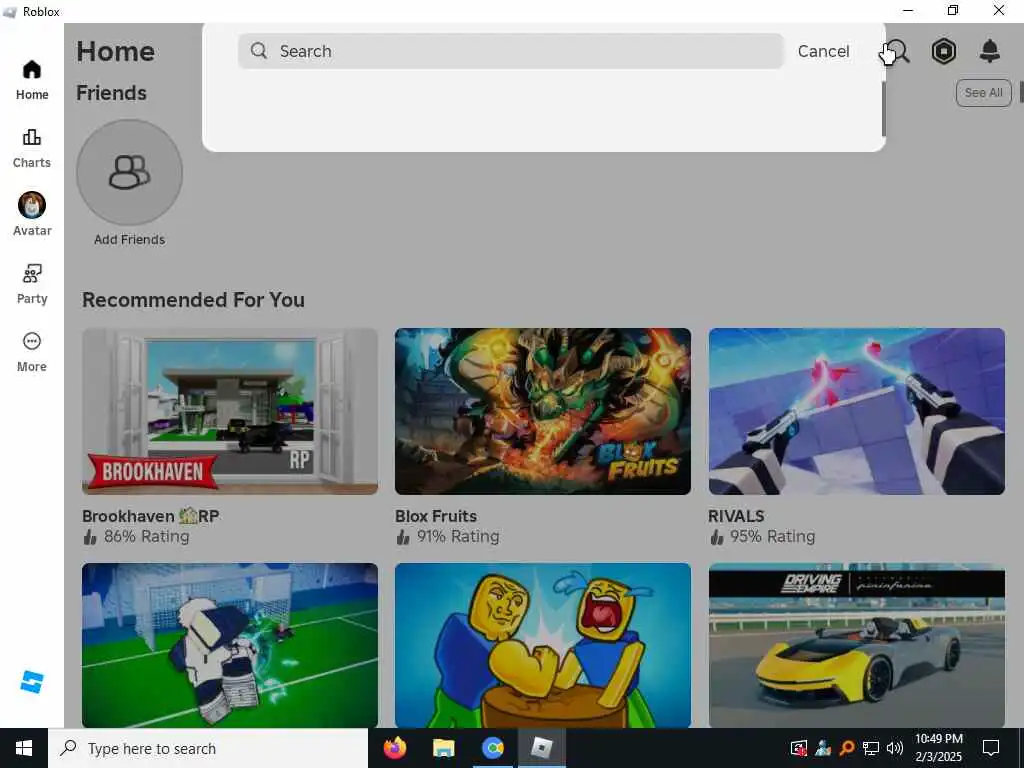Image resolution: width=1024 pixels, height=768 pixels.
Task: Open the Charts sidebar item
Action: 32,149
